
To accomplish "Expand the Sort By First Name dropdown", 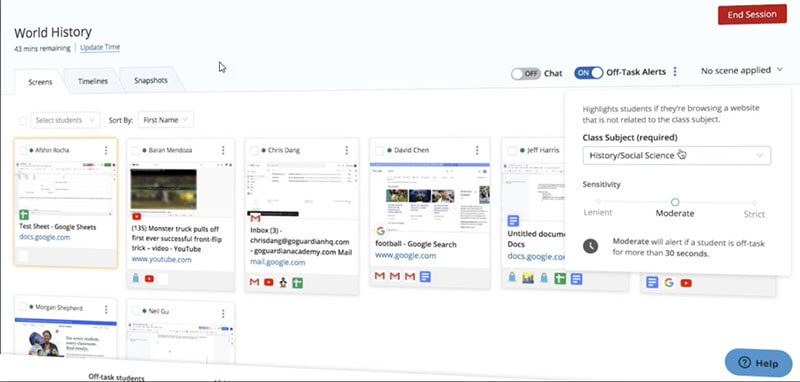I will 165,120.
